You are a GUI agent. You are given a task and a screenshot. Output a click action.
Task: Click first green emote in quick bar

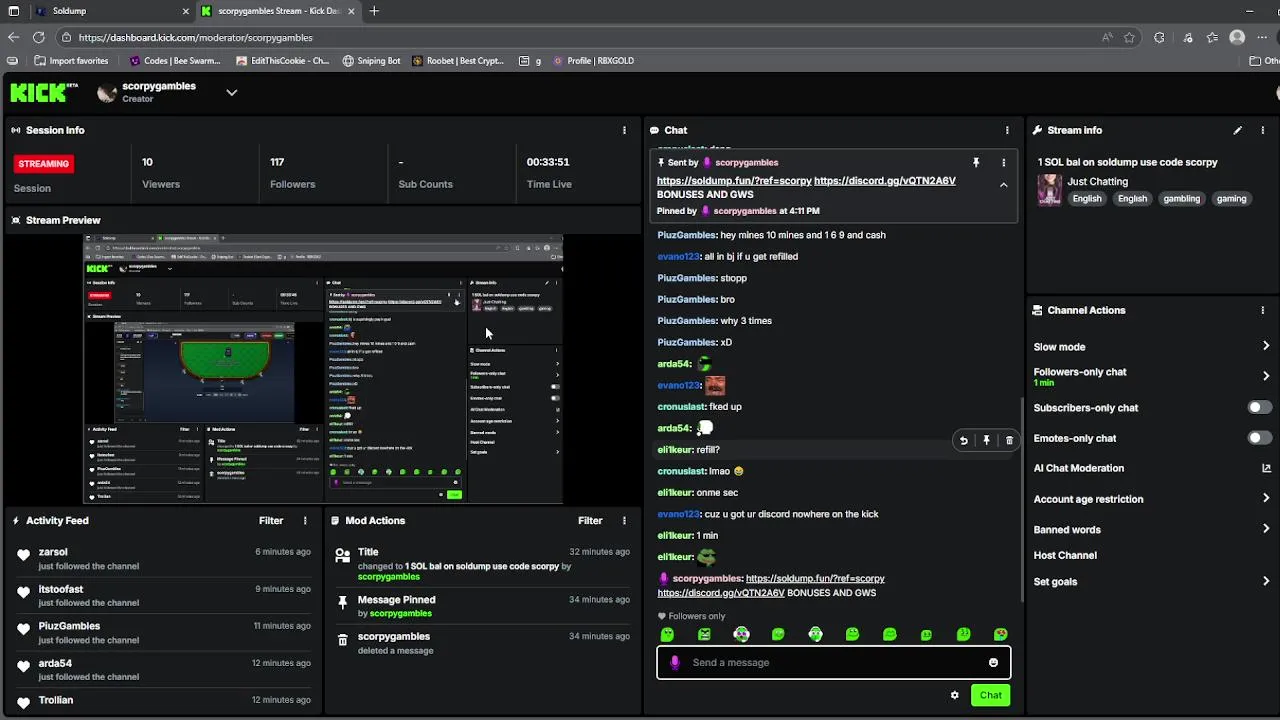tap(667, 634)
